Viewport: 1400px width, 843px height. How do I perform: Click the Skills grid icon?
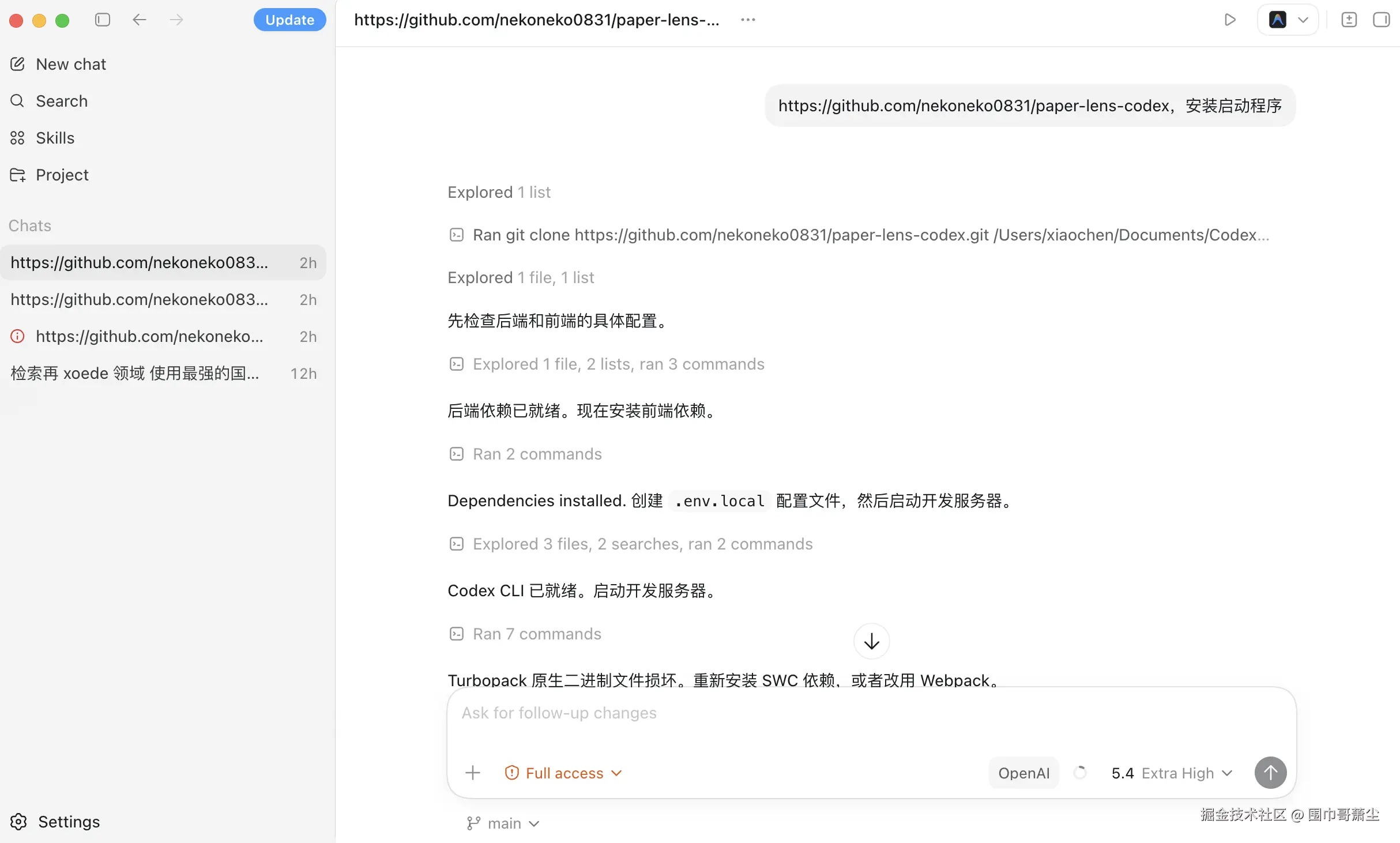(x=17, y=138)
